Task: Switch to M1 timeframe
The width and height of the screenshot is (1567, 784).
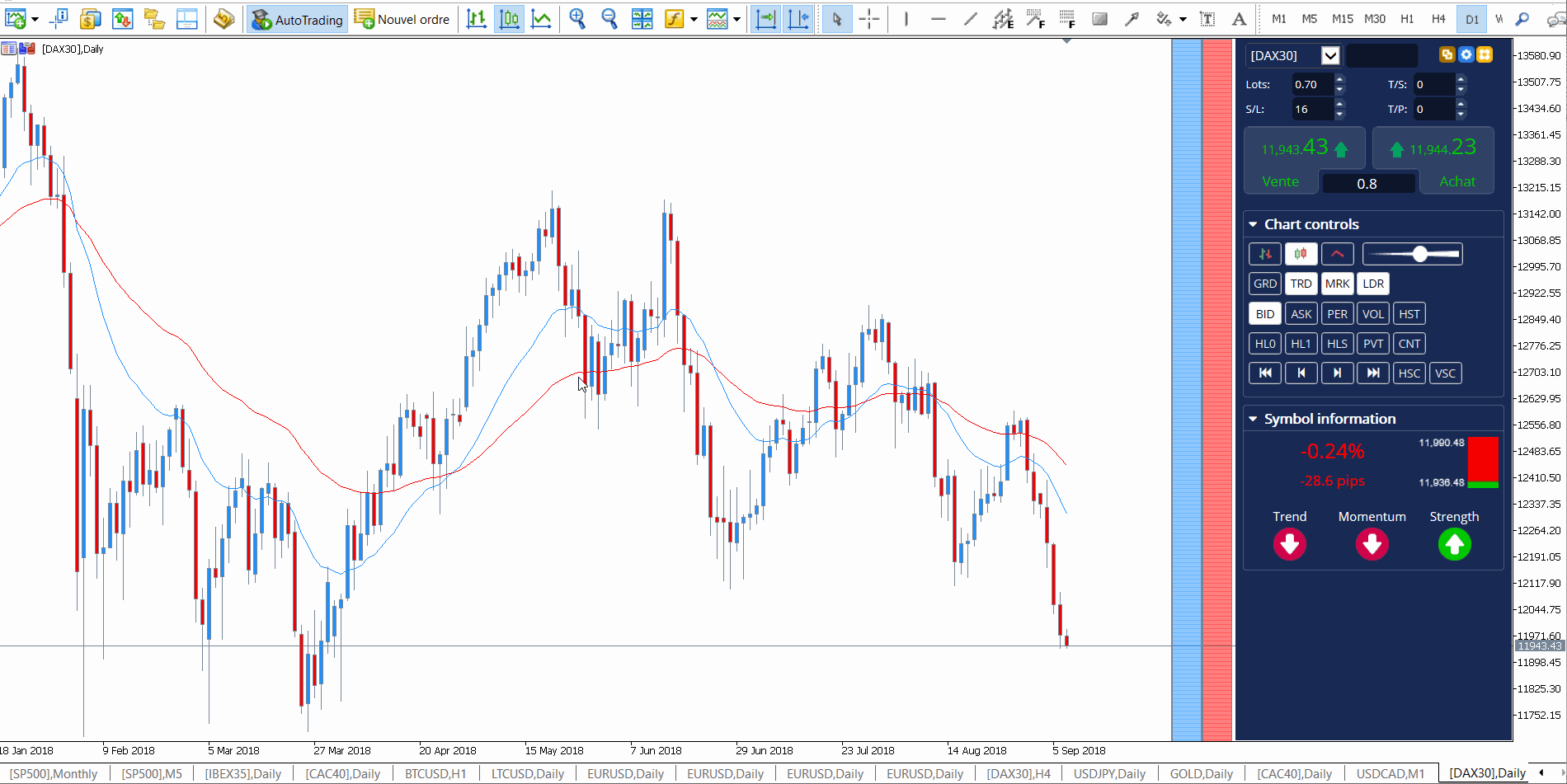Action: pyautogui.click(x=1278, y=18)
